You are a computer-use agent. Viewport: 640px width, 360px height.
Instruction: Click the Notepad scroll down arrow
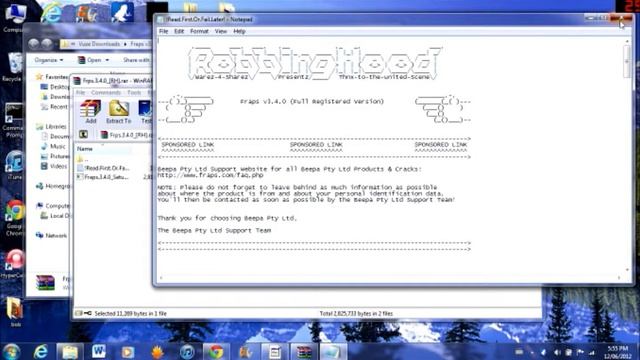(627, 270)
